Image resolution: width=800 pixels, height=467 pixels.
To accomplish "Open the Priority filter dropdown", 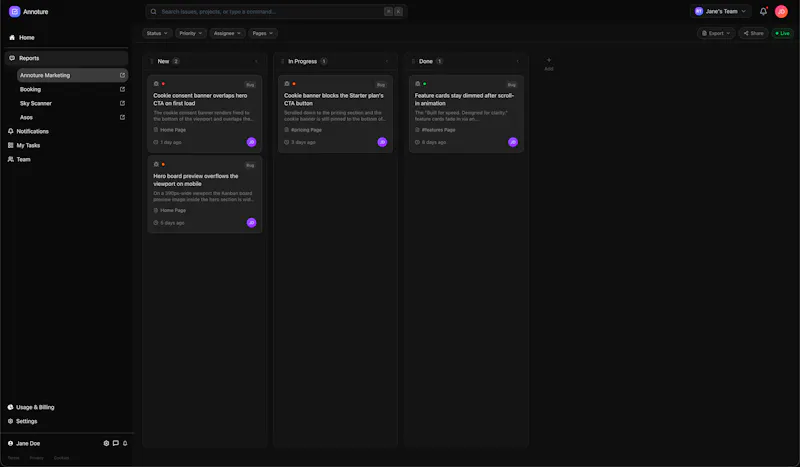I will [191, 33].
